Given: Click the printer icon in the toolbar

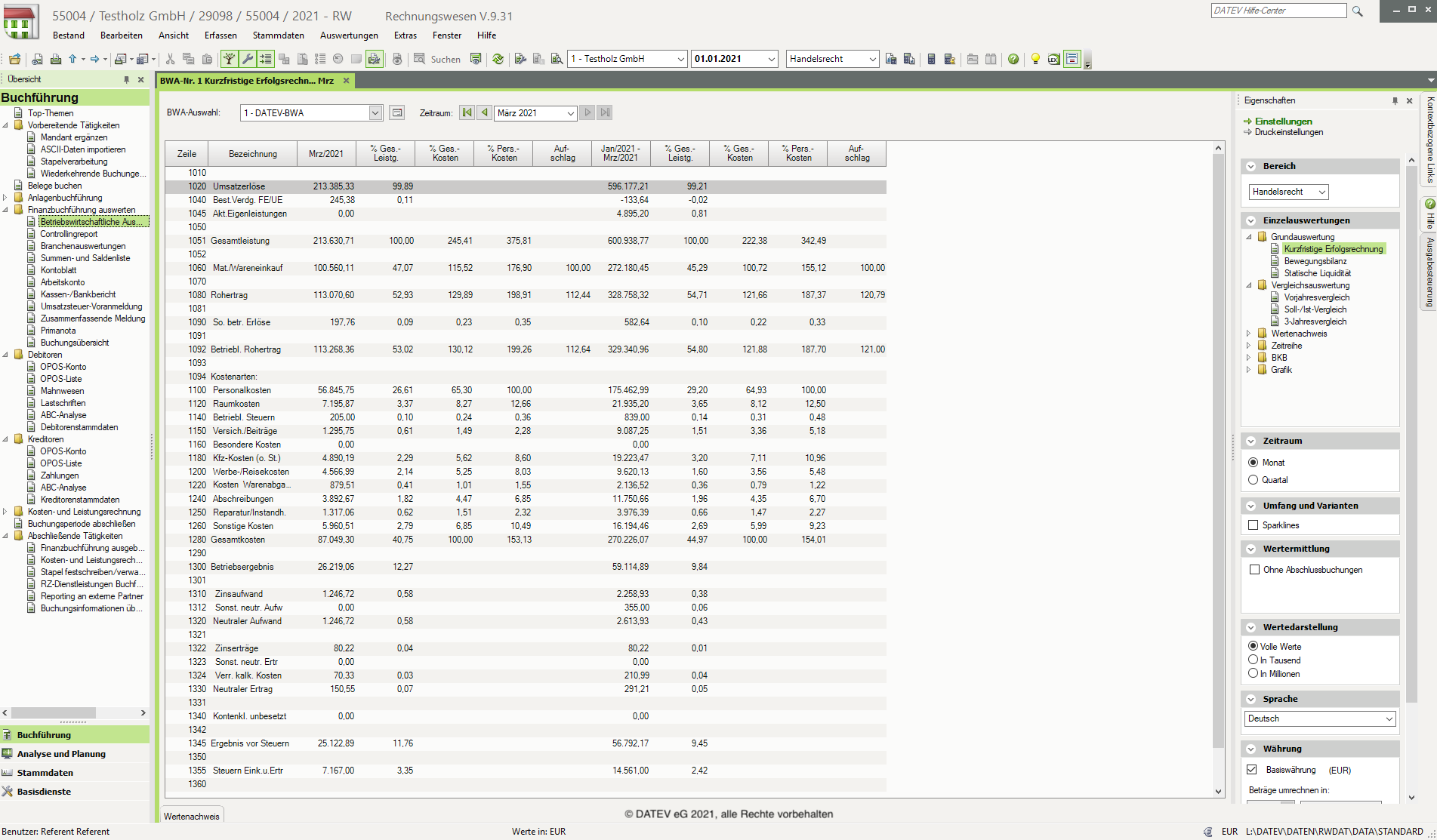Looking at the screenshot, I should coord(55,59).
